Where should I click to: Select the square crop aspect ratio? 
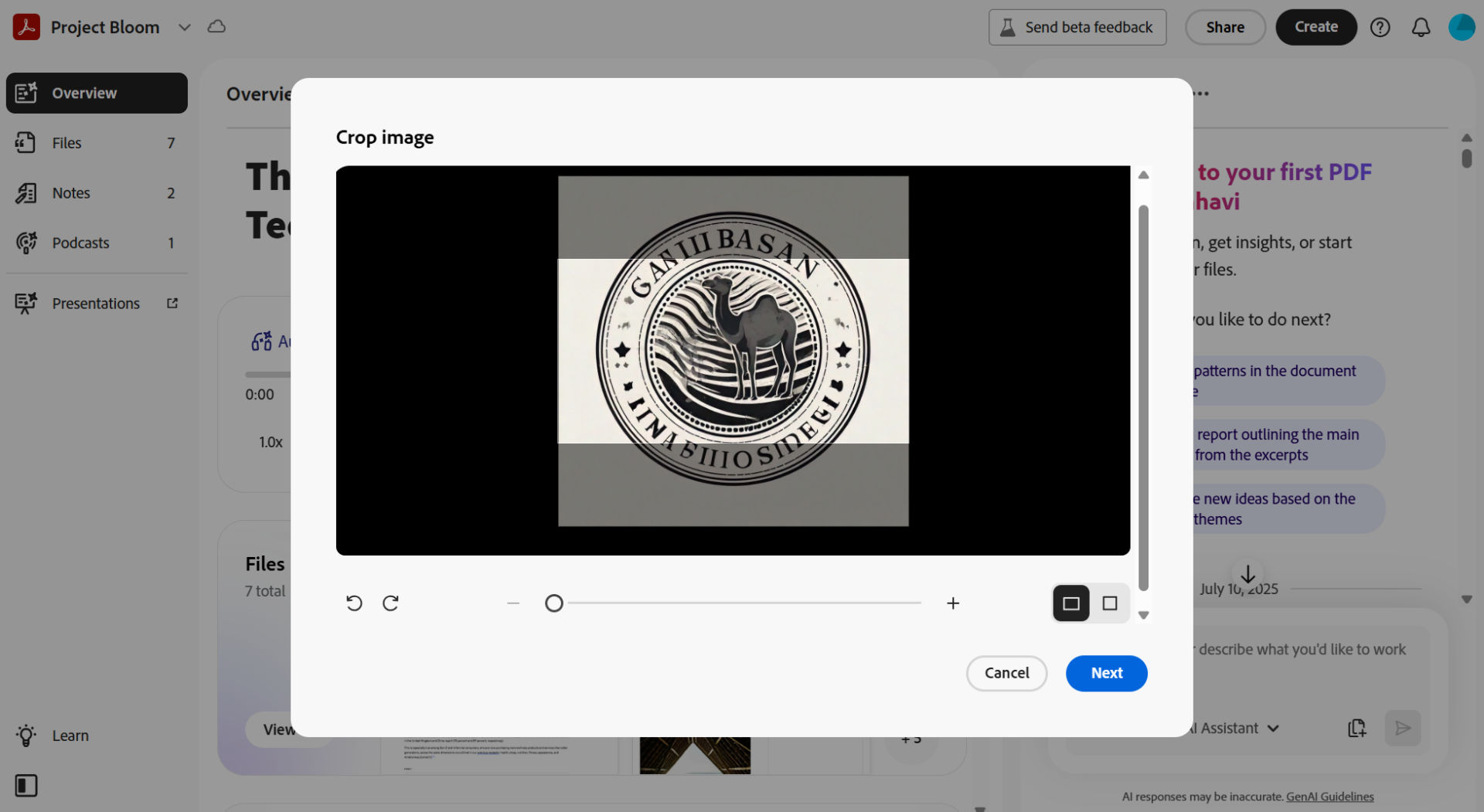click(x=1109, y=603)
